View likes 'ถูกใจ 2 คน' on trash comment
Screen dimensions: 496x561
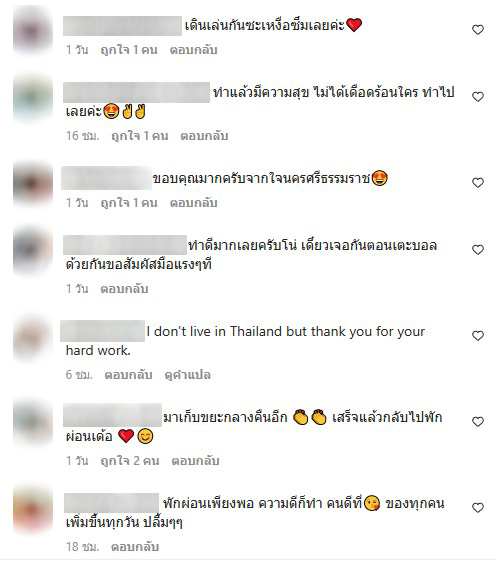pos(130,460)
